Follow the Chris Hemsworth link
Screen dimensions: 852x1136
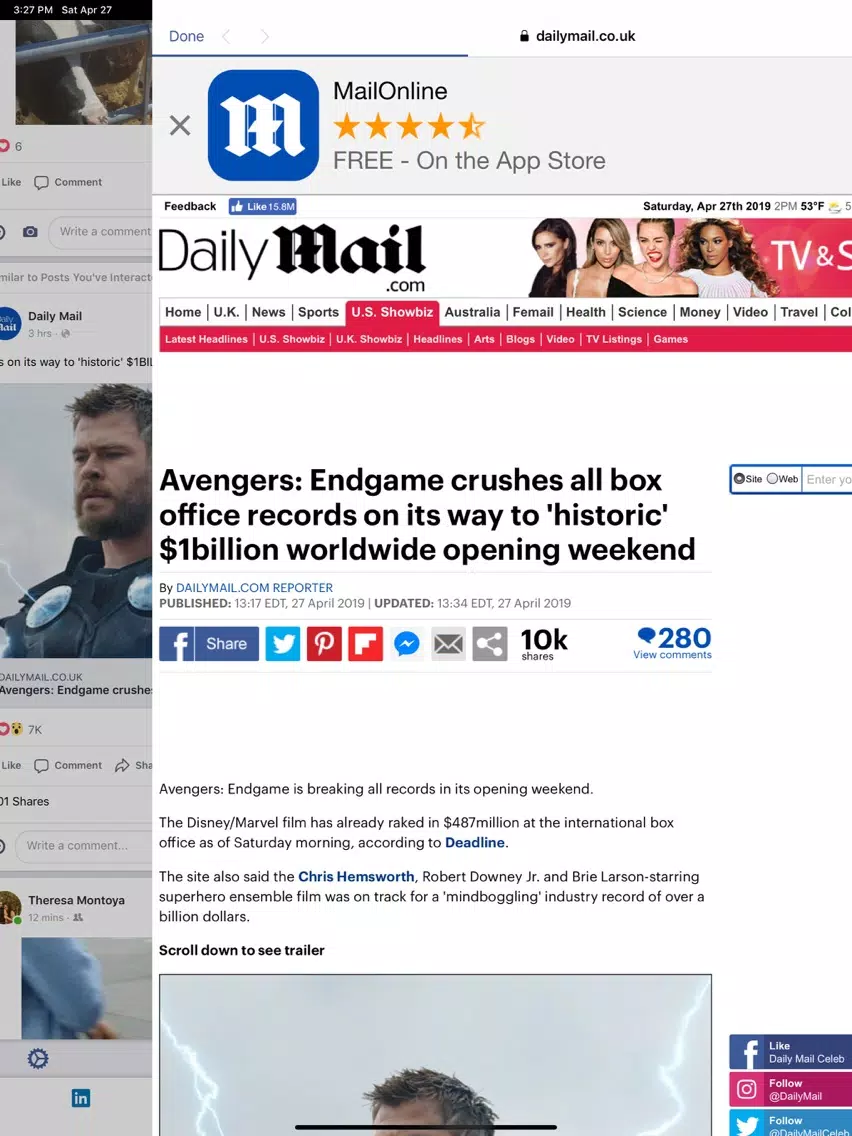click(356, 877)
